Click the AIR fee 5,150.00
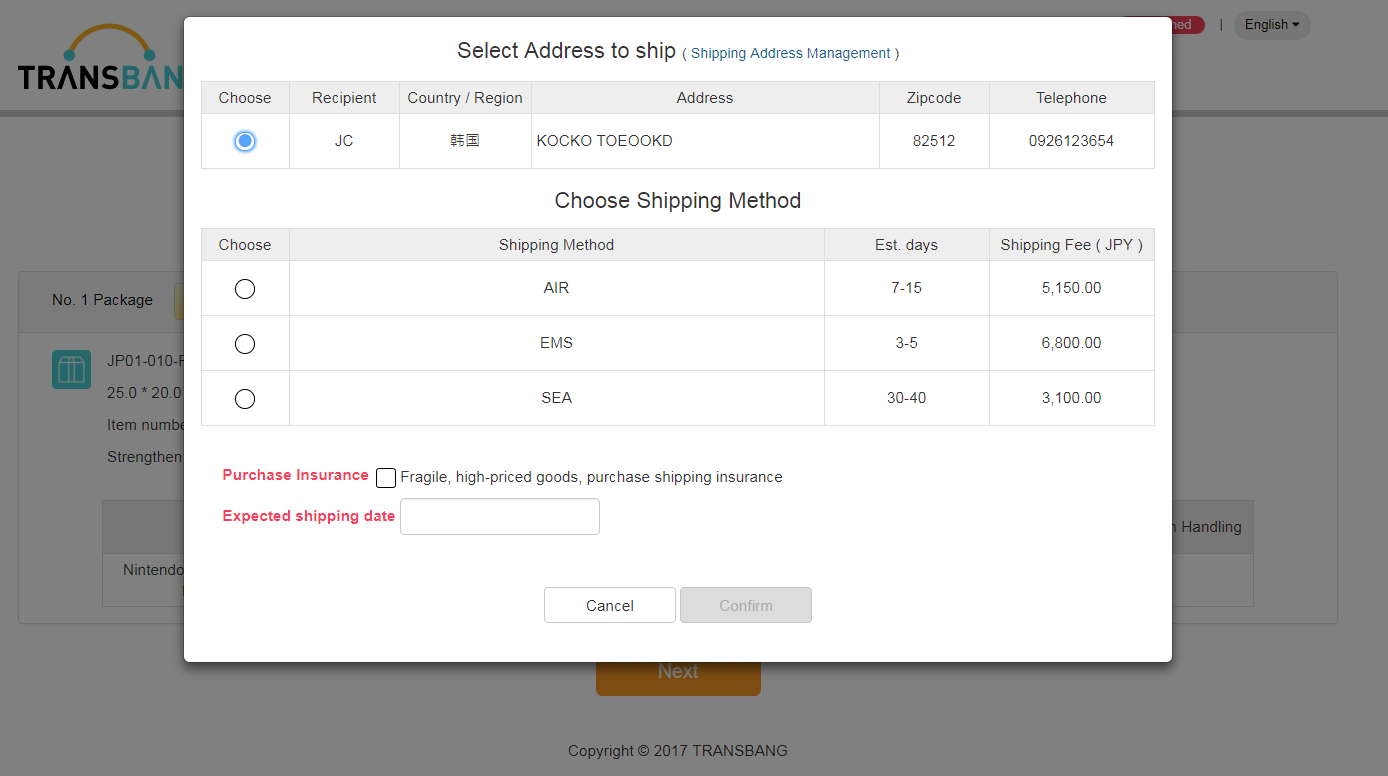Viewport: 1388px width, 776px height. 1071,288
